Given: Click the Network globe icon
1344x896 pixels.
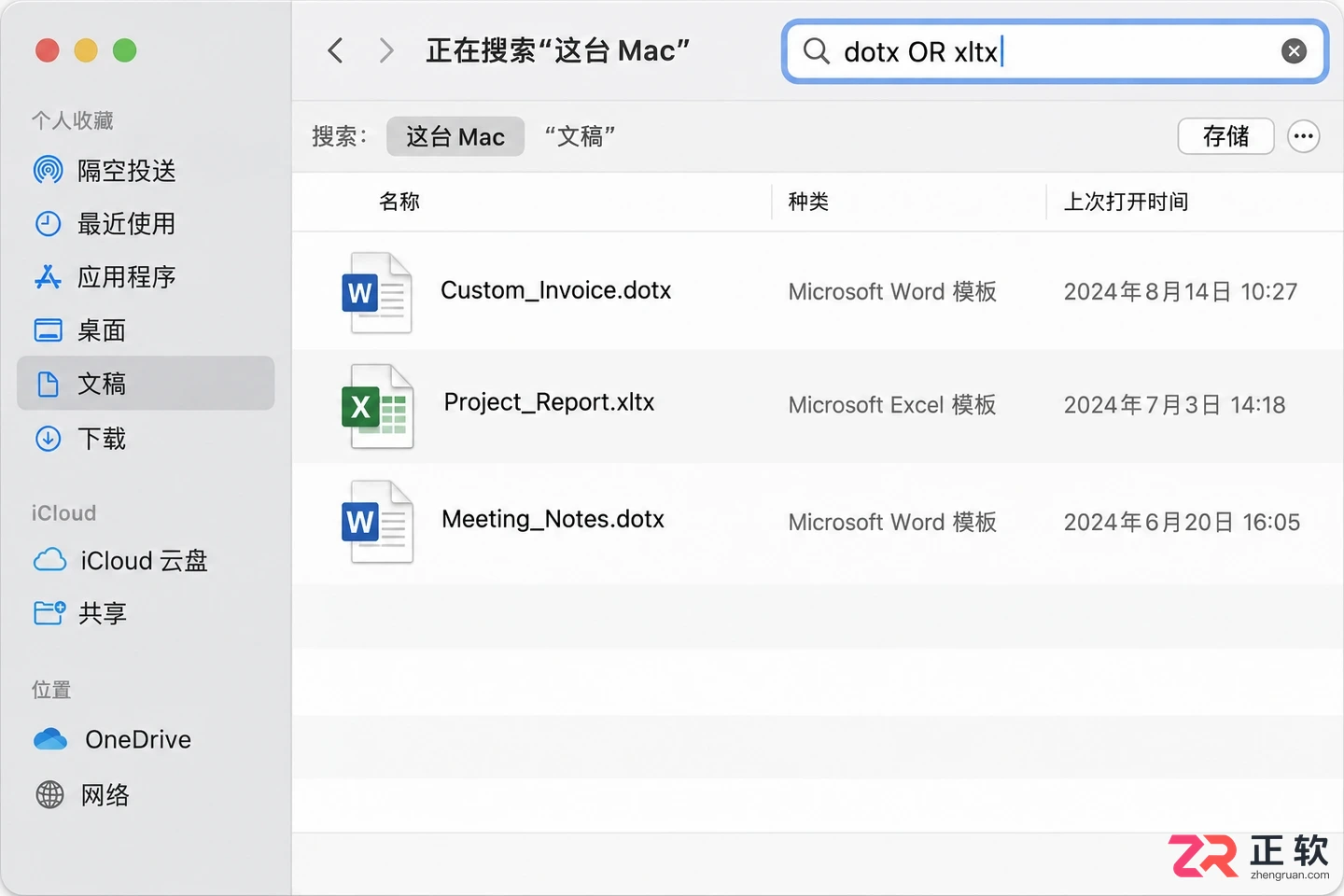Looking at the screenshot, I should pos(49,794).
